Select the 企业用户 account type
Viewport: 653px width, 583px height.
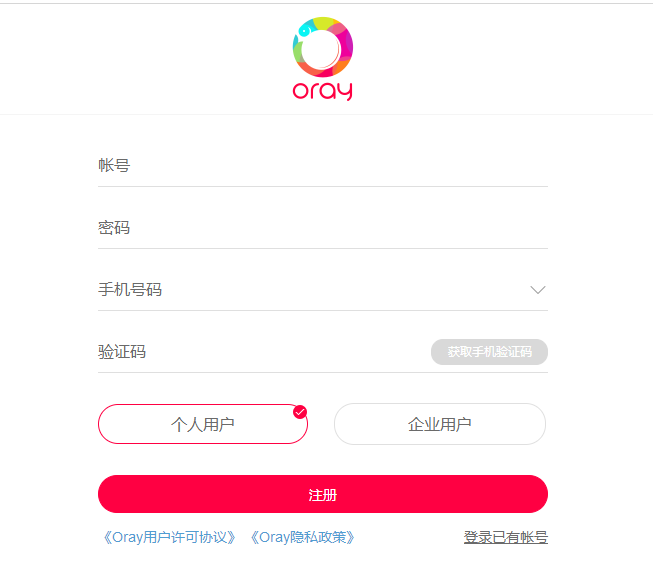point(439,424)
